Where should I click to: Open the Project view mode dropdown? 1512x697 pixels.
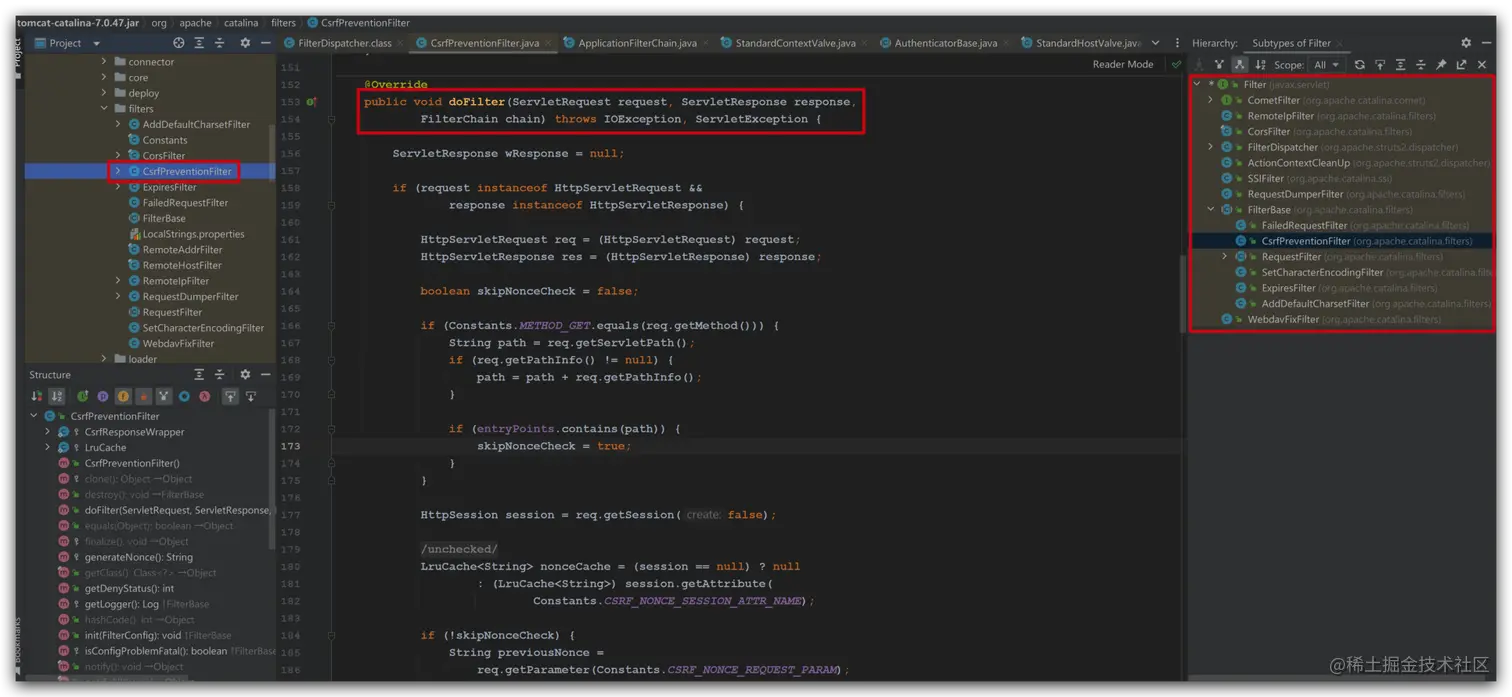click(96, 44)
